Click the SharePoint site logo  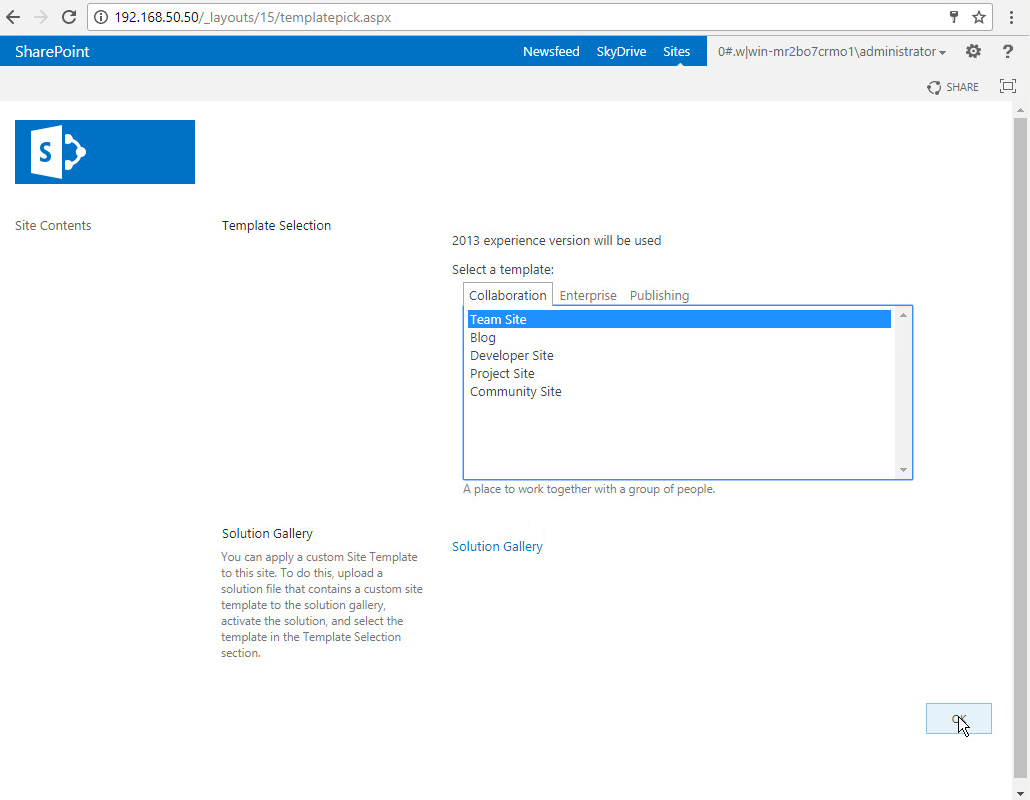105,152
